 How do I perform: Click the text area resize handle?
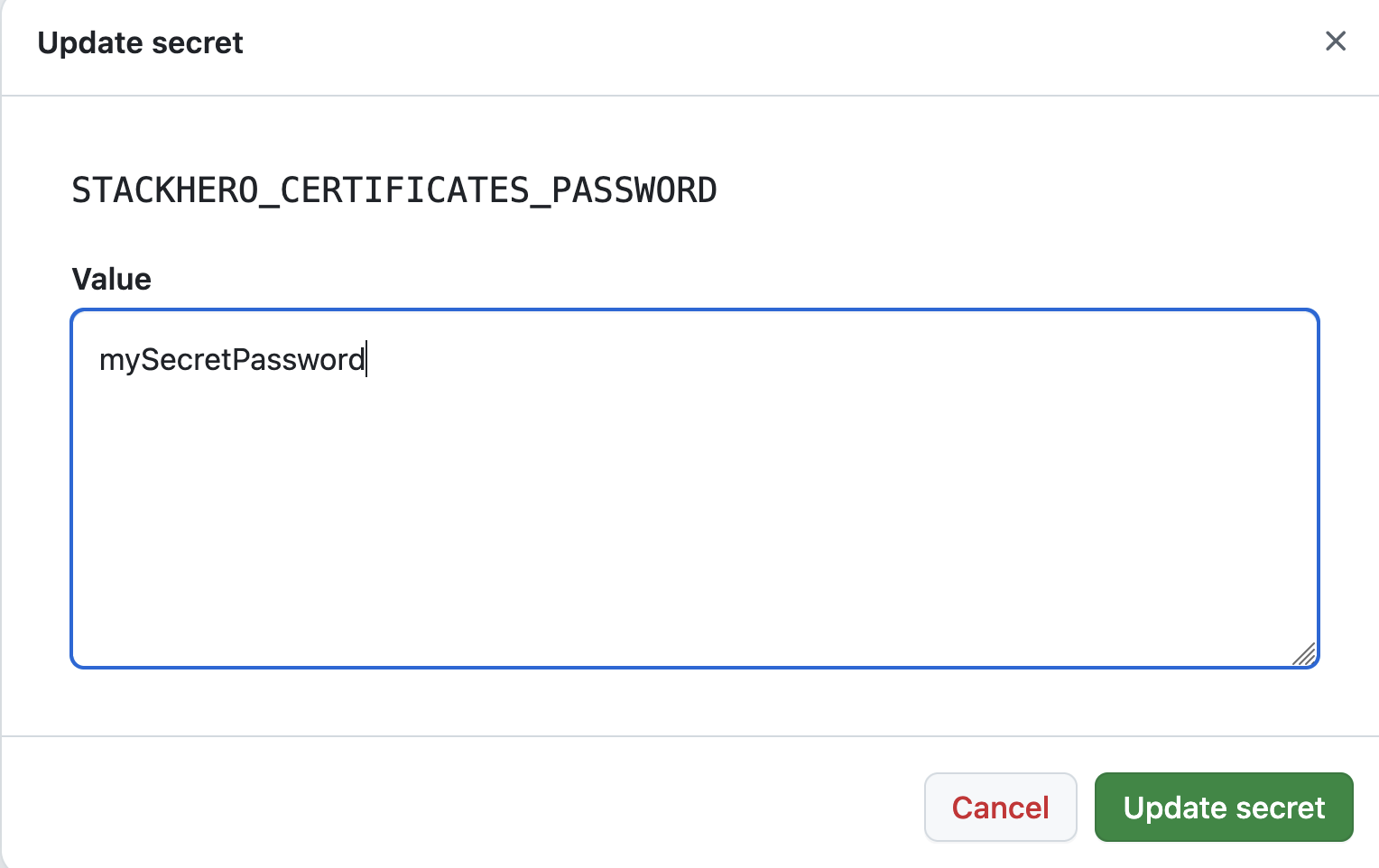[x=1305, y=654]
